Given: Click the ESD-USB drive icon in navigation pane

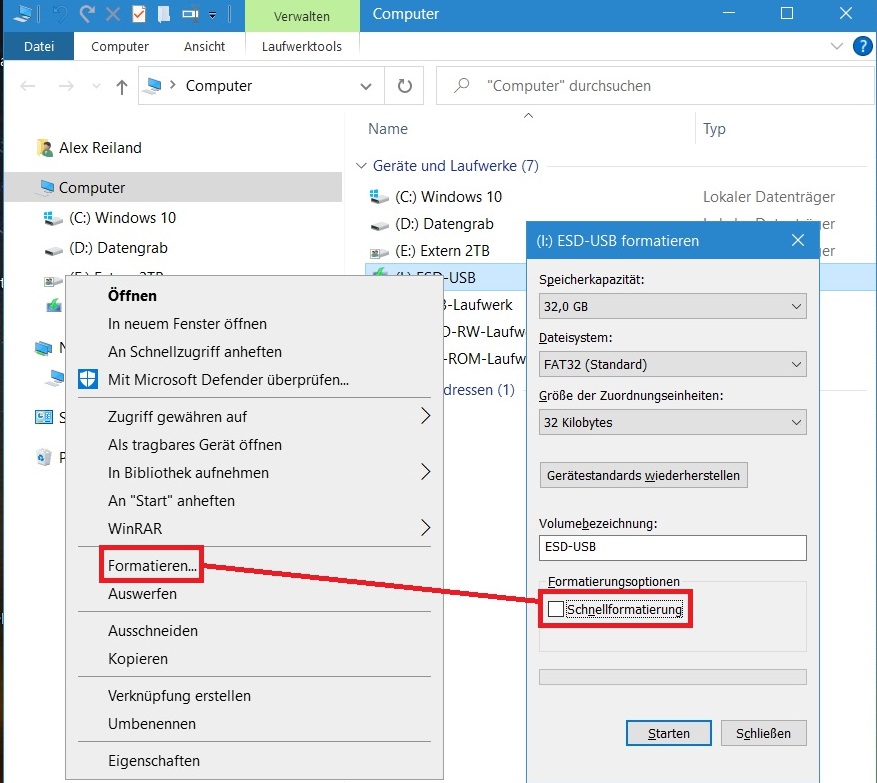Looking at the screenshot, I should click(x=54, y=305).
